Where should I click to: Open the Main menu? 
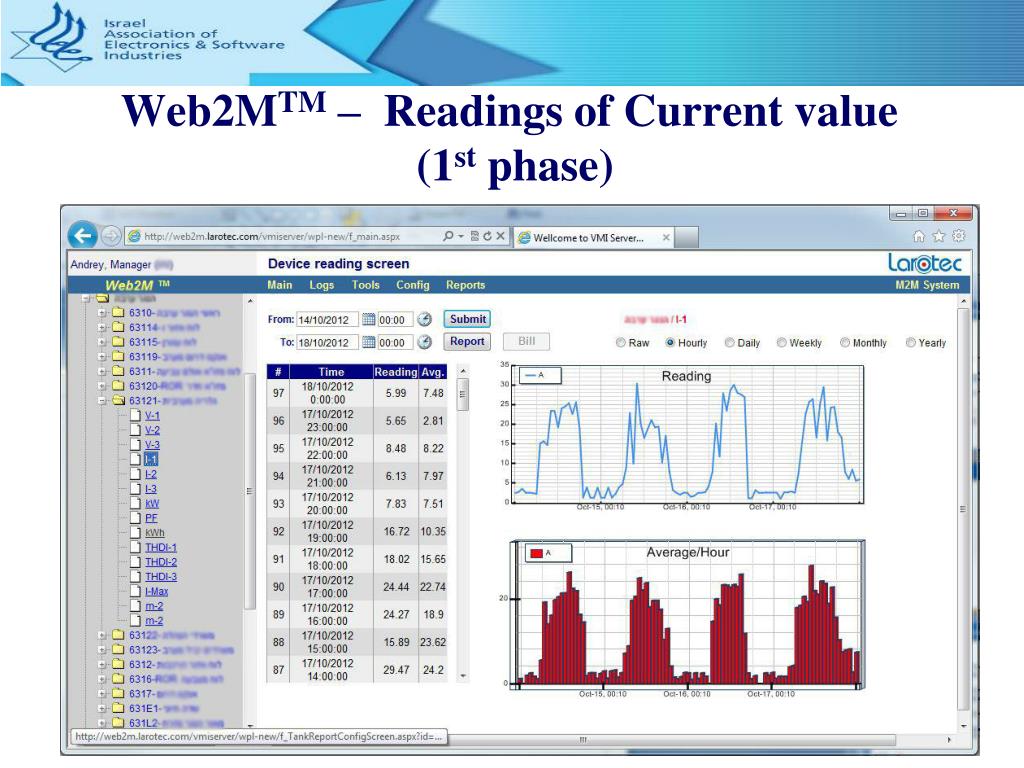tap(280, 285)
